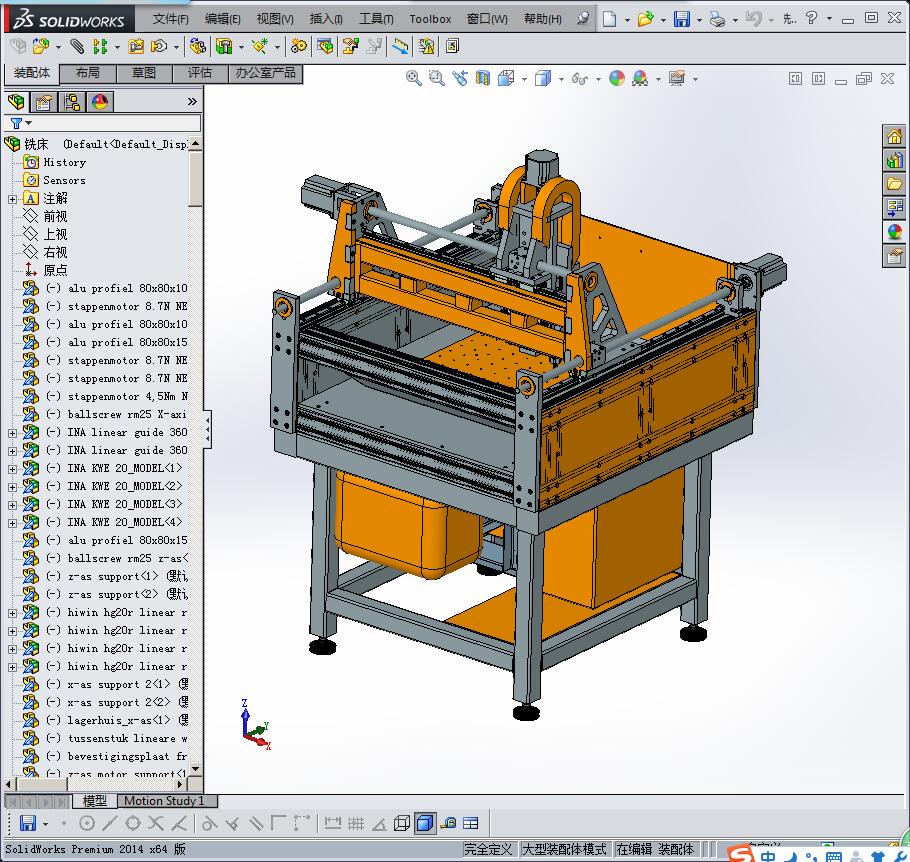Click the Instant3D ruler icon
Image resolution: width=910 pixels, height=862 pixels.
(x=400, y=46)
